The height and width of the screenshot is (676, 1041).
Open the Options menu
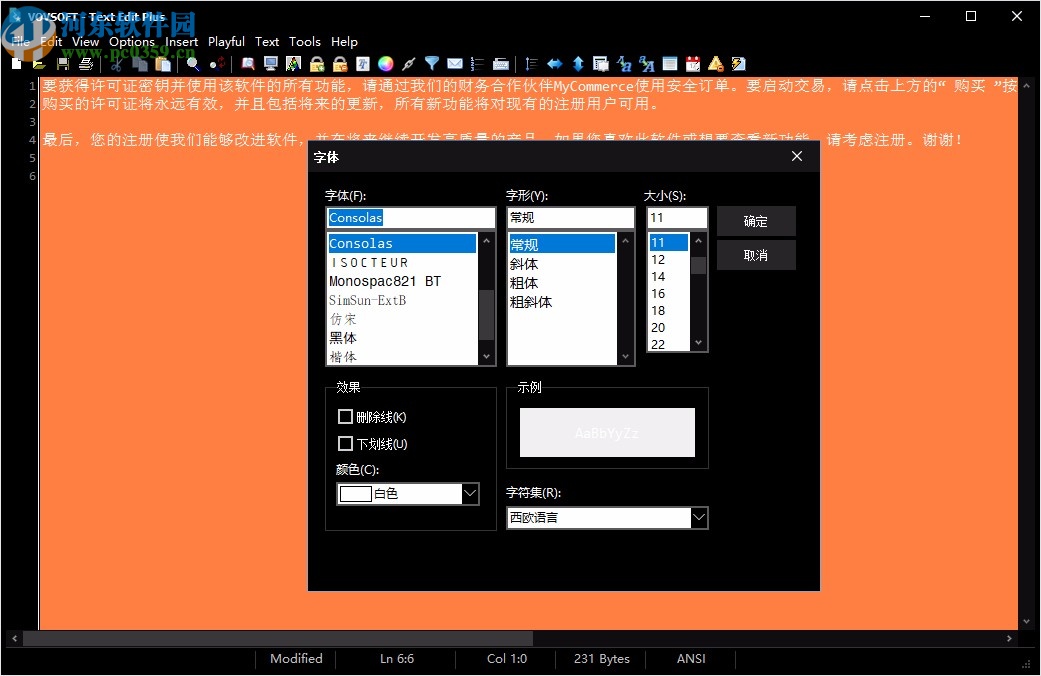(132, 42)
